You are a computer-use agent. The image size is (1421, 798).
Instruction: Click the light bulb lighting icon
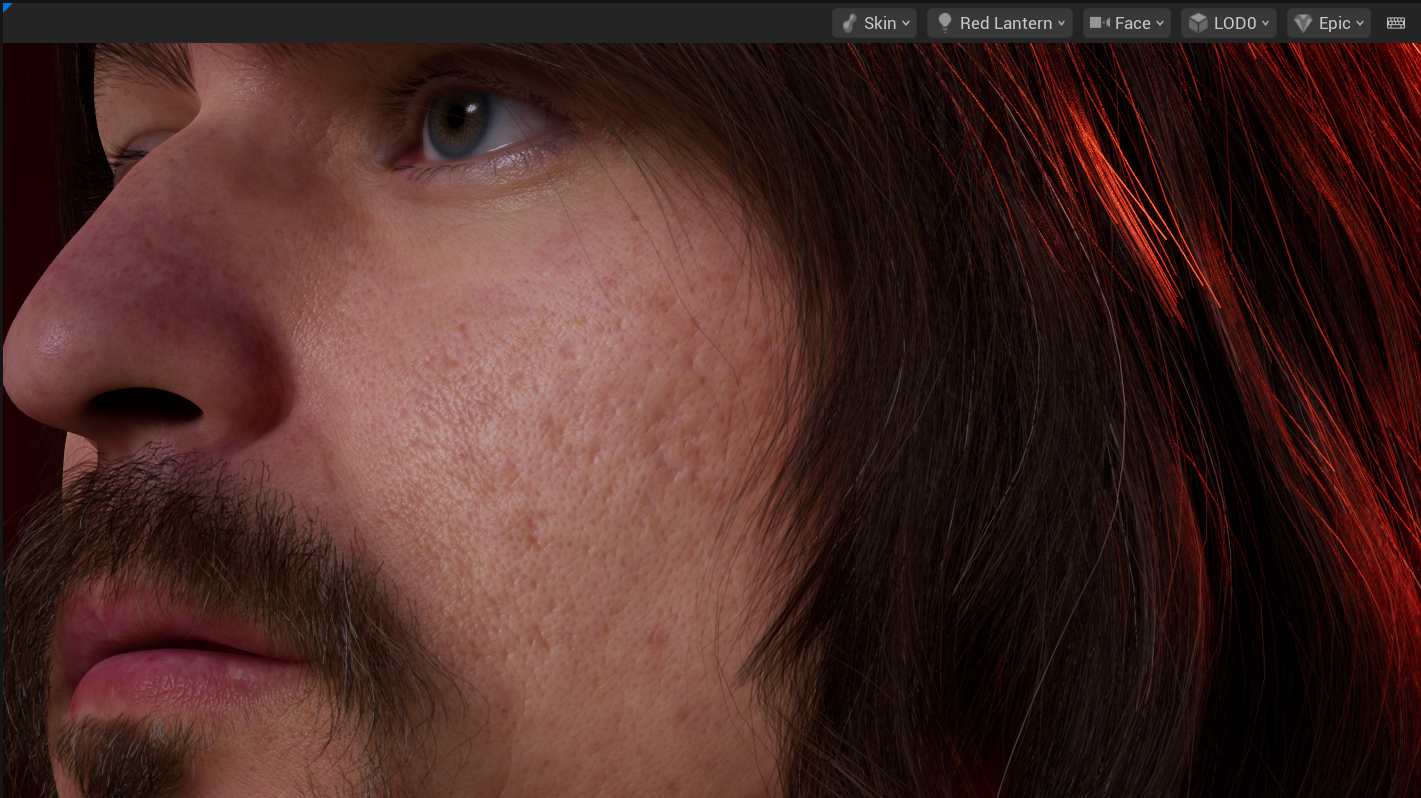(944, 23)
